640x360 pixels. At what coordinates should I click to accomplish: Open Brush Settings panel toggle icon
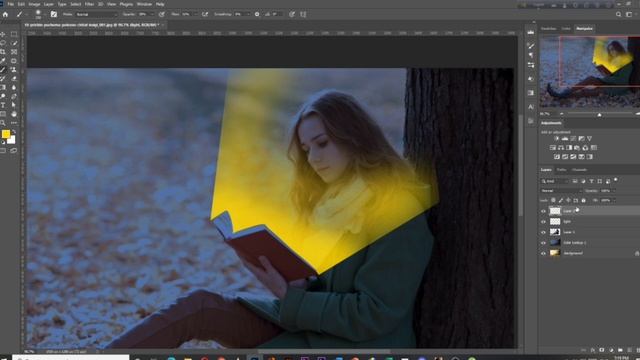pyautogui.click(x=53, y=14)
